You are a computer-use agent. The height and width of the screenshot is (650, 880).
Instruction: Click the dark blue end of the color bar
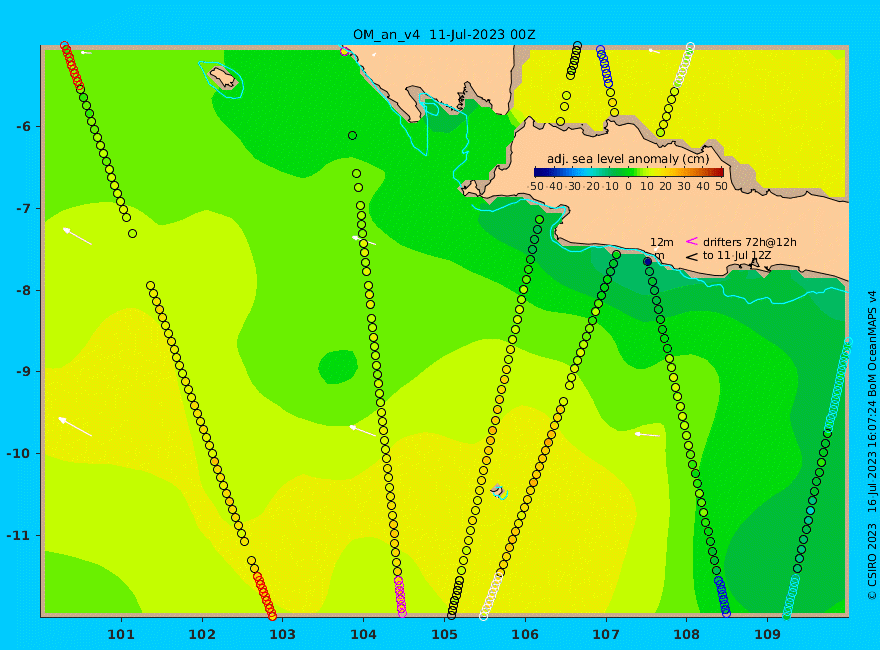(x=539, y=172)
